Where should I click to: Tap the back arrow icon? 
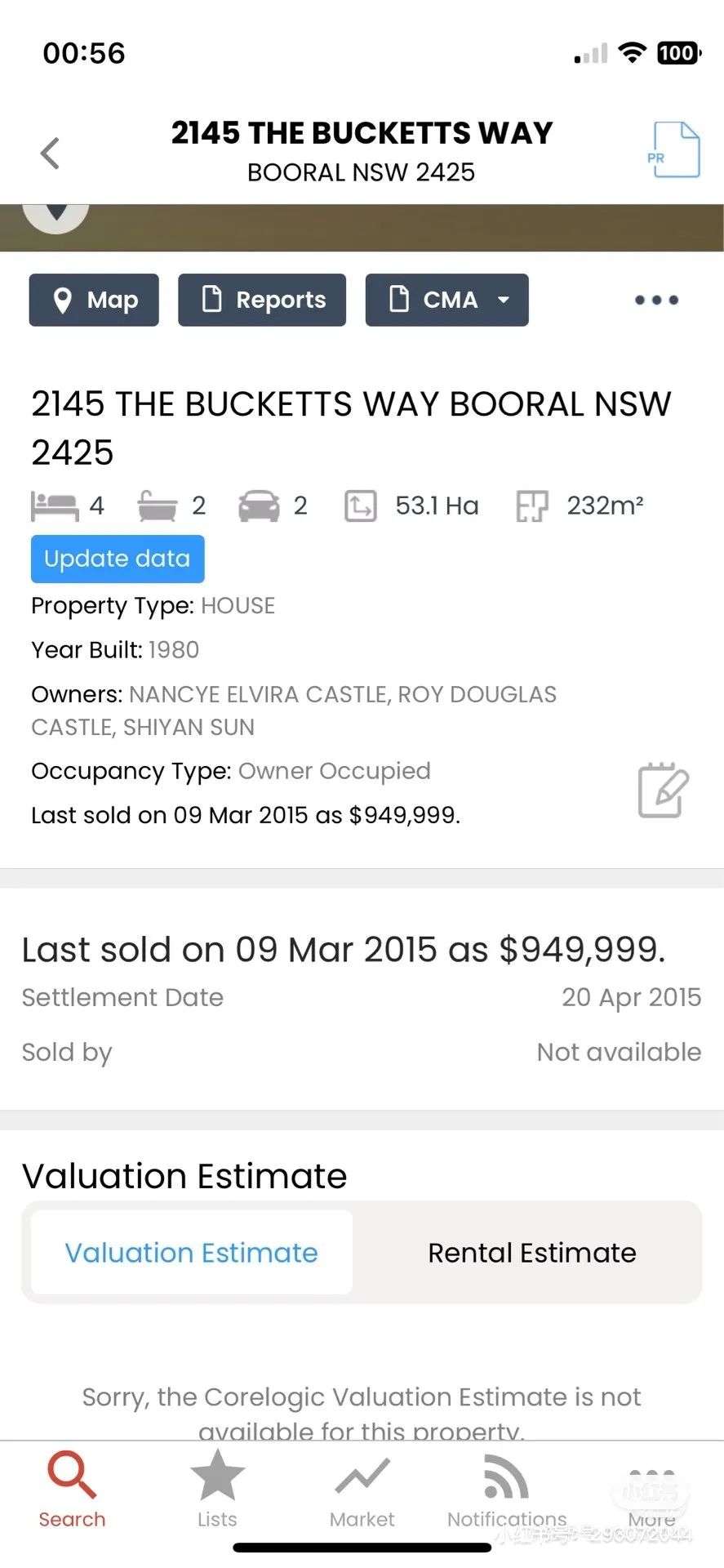point(51,153)
